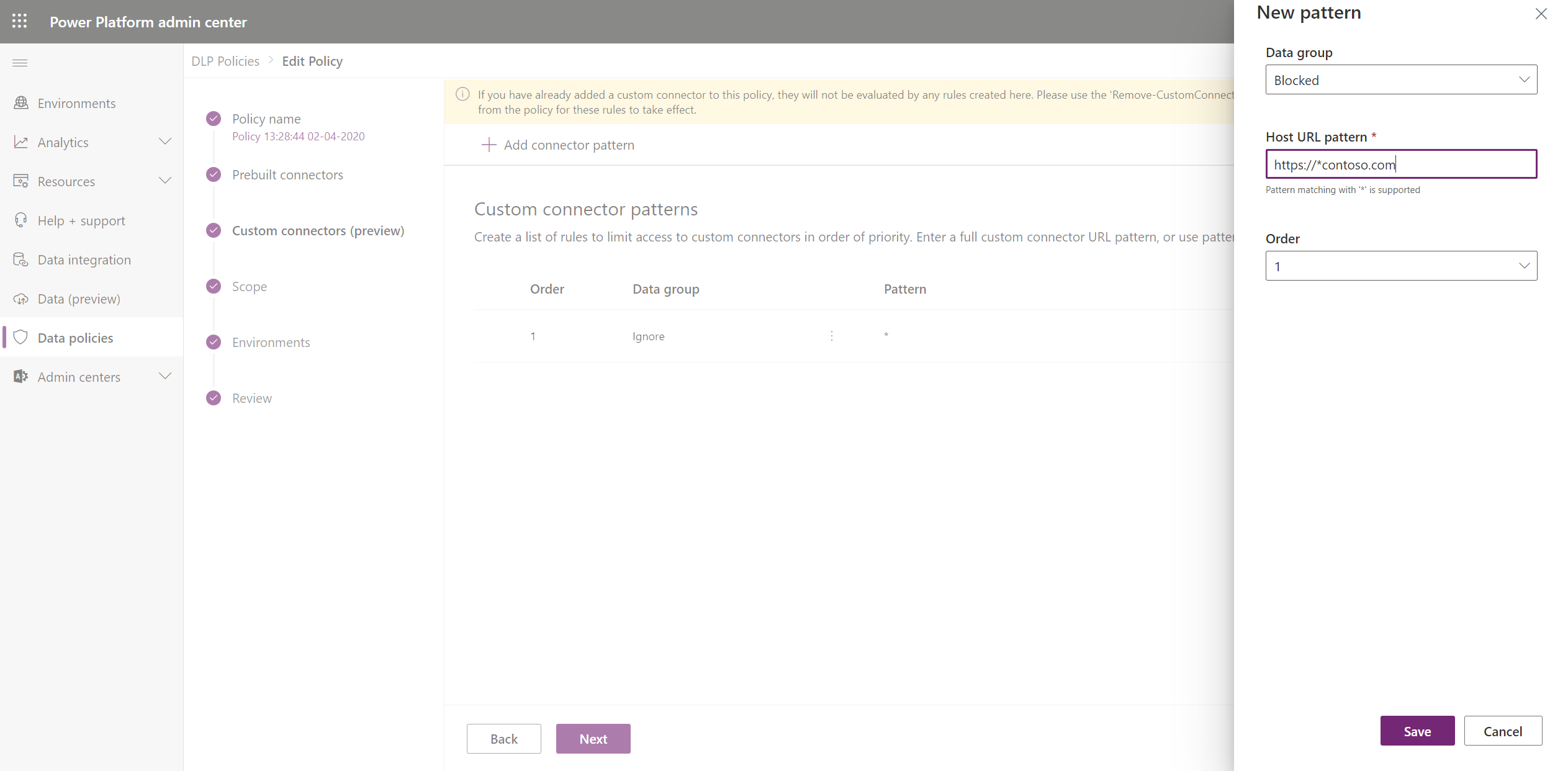Select the Prebuilt connectors step circle
Image resolution: width=1568 pixels, height=771 pixels.
(x=214, y=174)
